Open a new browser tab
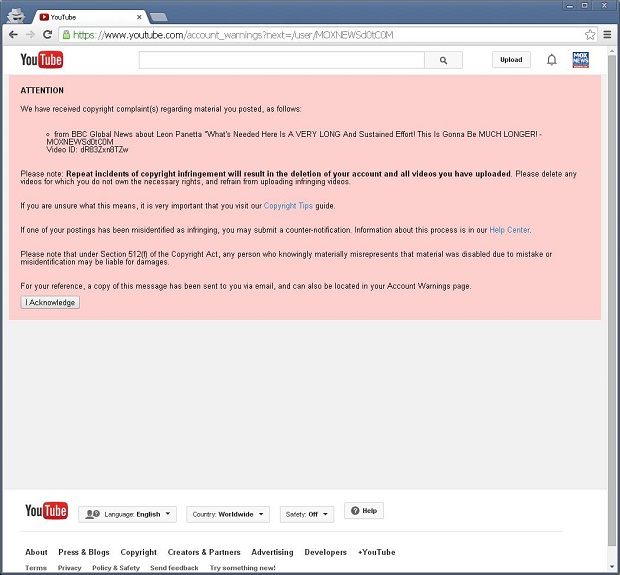The image size is (620, 575). point(159,16)
